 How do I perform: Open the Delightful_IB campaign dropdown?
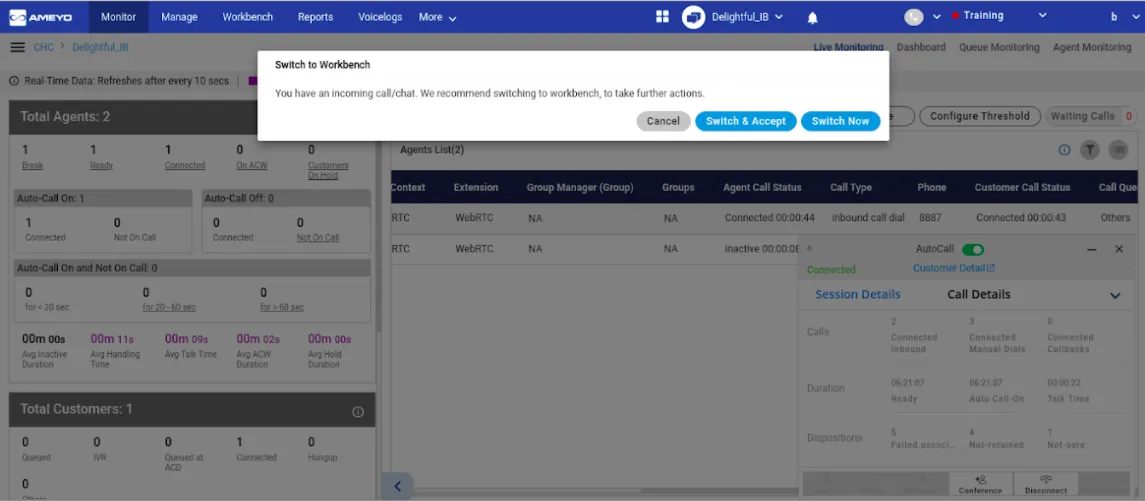[778, 17]
